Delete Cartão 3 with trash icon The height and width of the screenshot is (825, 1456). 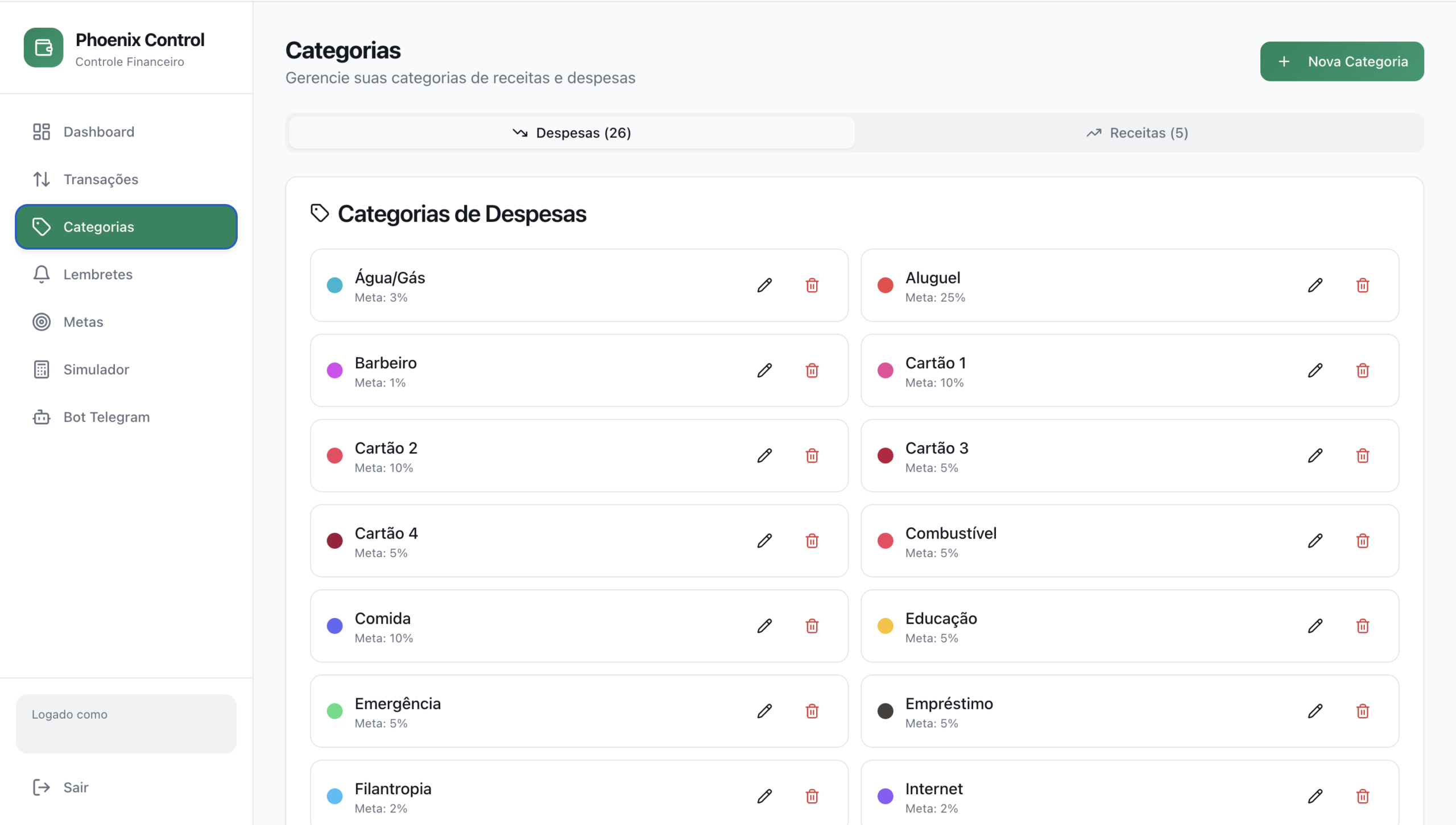click(x=1363, y=455)
